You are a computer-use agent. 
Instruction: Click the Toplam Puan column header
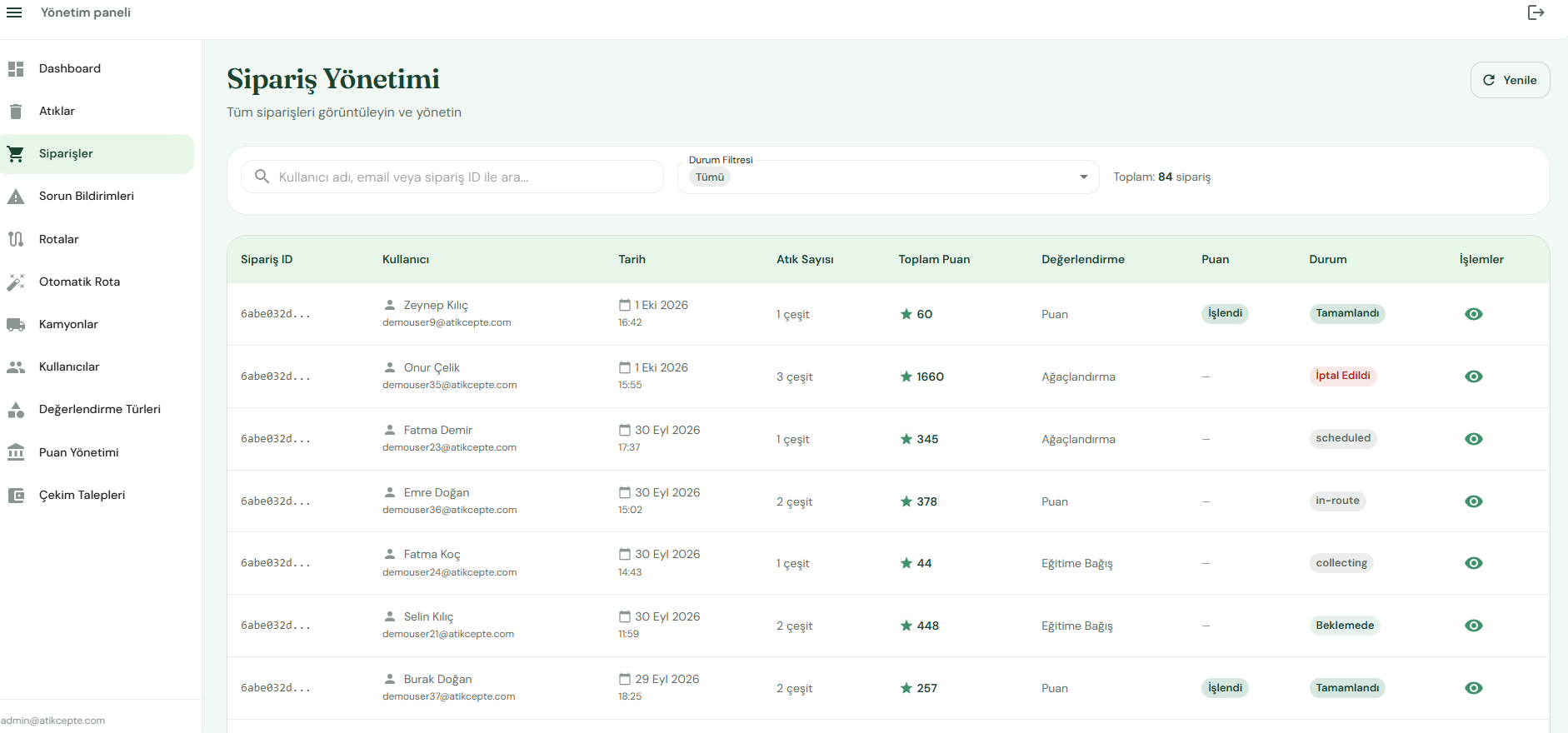coord(934,259)
